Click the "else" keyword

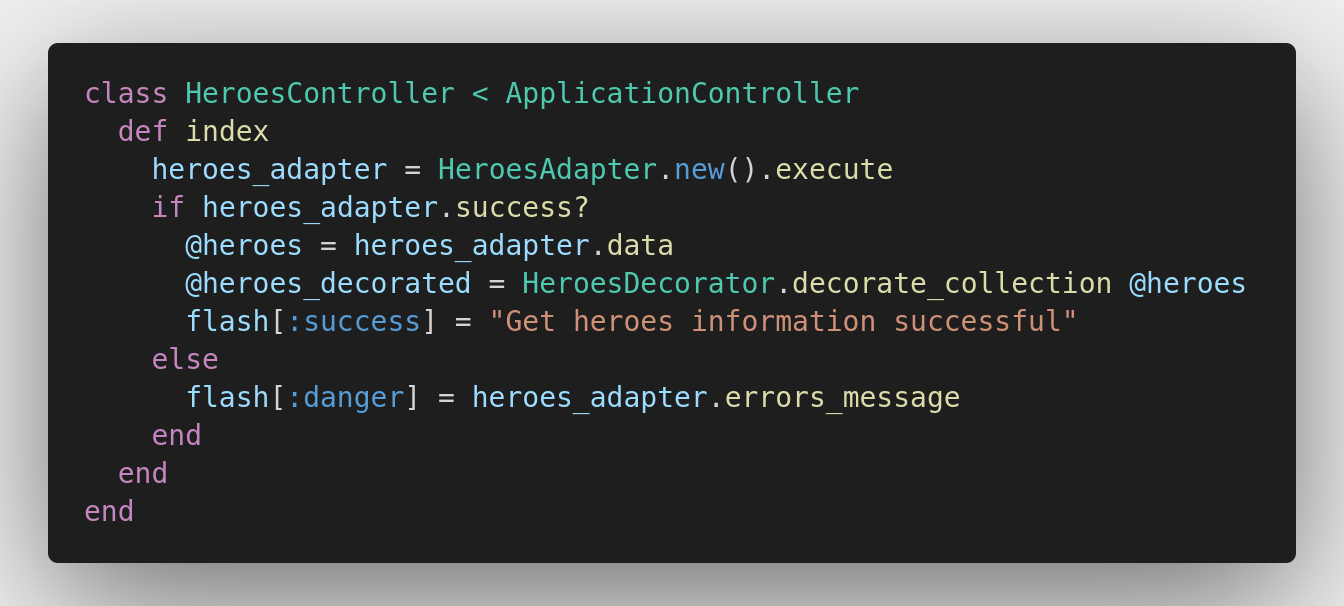(185, 360)
